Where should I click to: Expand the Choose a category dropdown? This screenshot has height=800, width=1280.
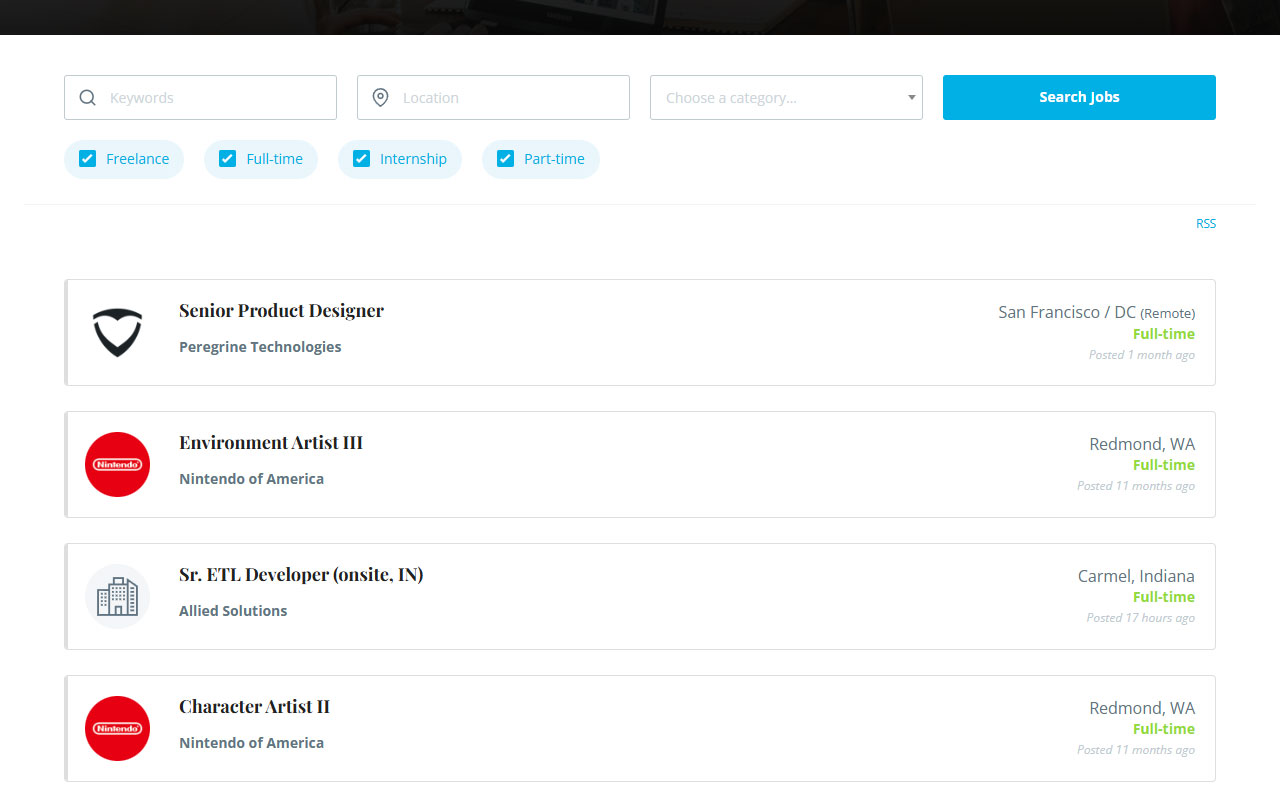pos(786,98)
